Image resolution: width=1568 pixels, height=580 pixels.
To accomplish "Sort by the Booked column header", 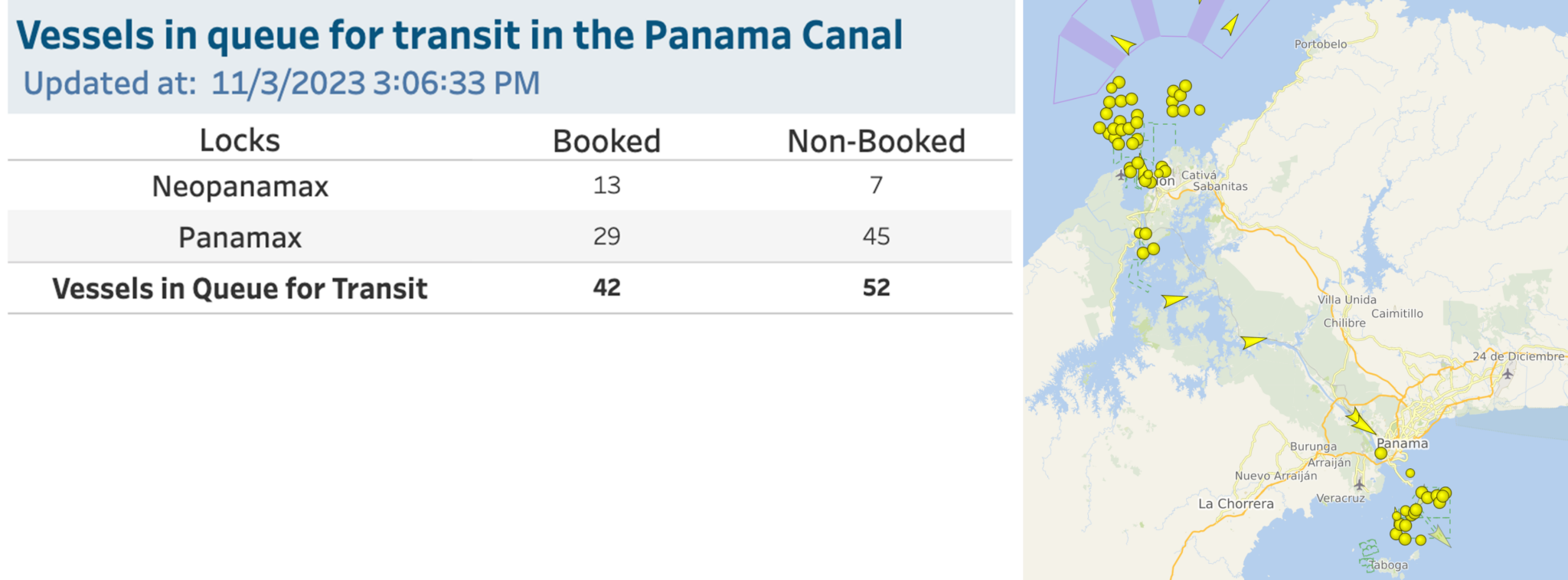I will coord(606,141).
